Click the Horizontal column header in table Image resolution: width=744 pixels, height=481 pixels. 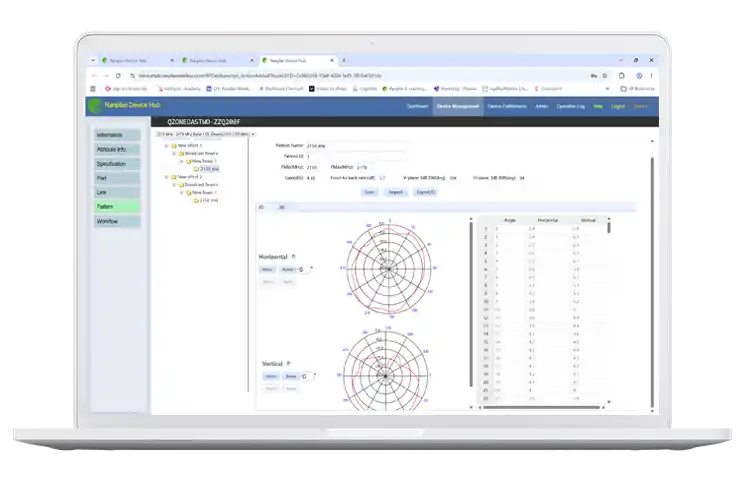click(548, 220)
